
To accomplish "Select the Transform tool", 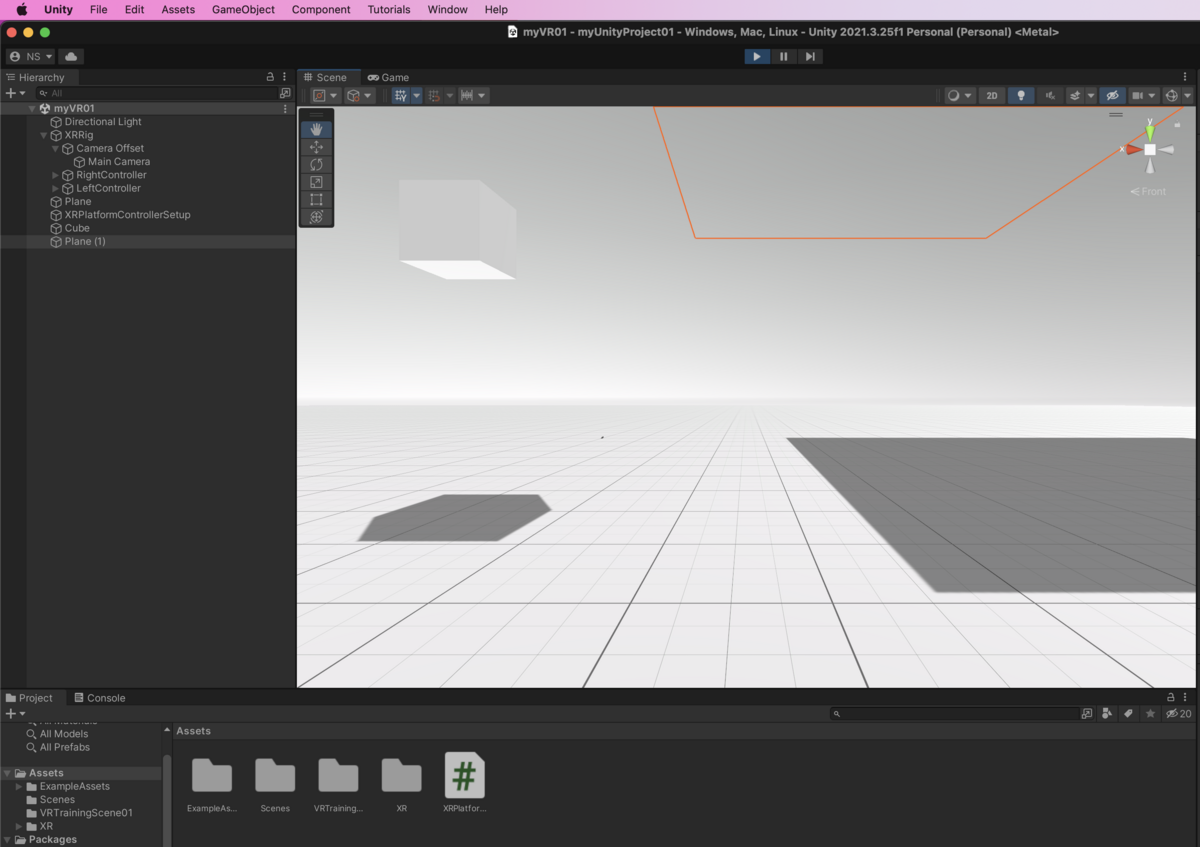I will click(x=316, y=217).
